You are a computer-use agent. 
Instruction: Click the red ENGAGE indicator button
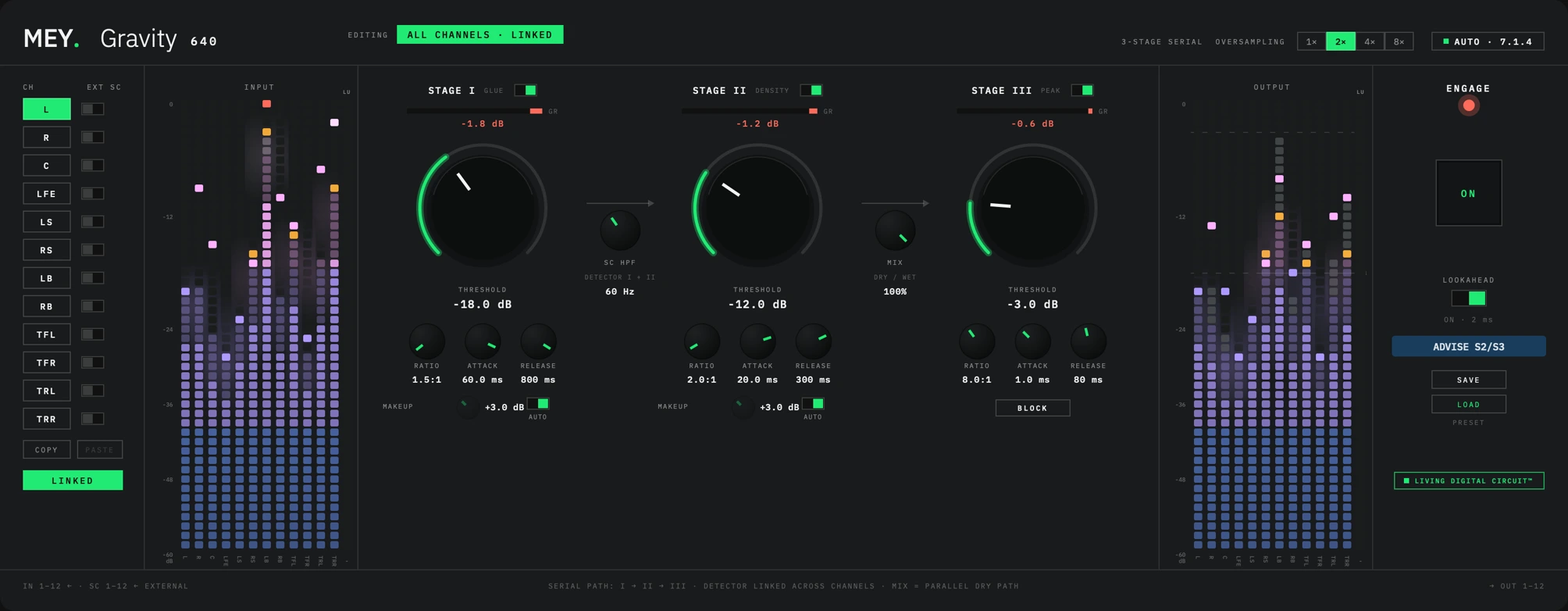point(1468,105)
